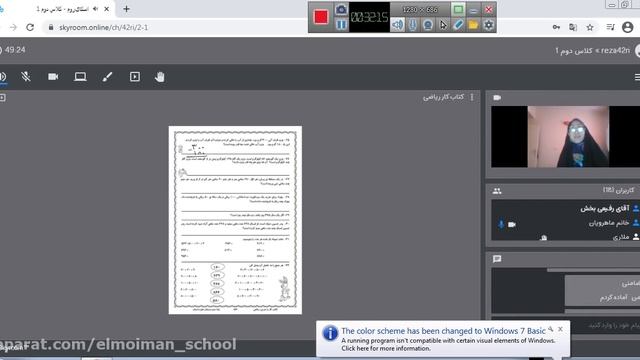Click the recorder timer display

point(370,17)
